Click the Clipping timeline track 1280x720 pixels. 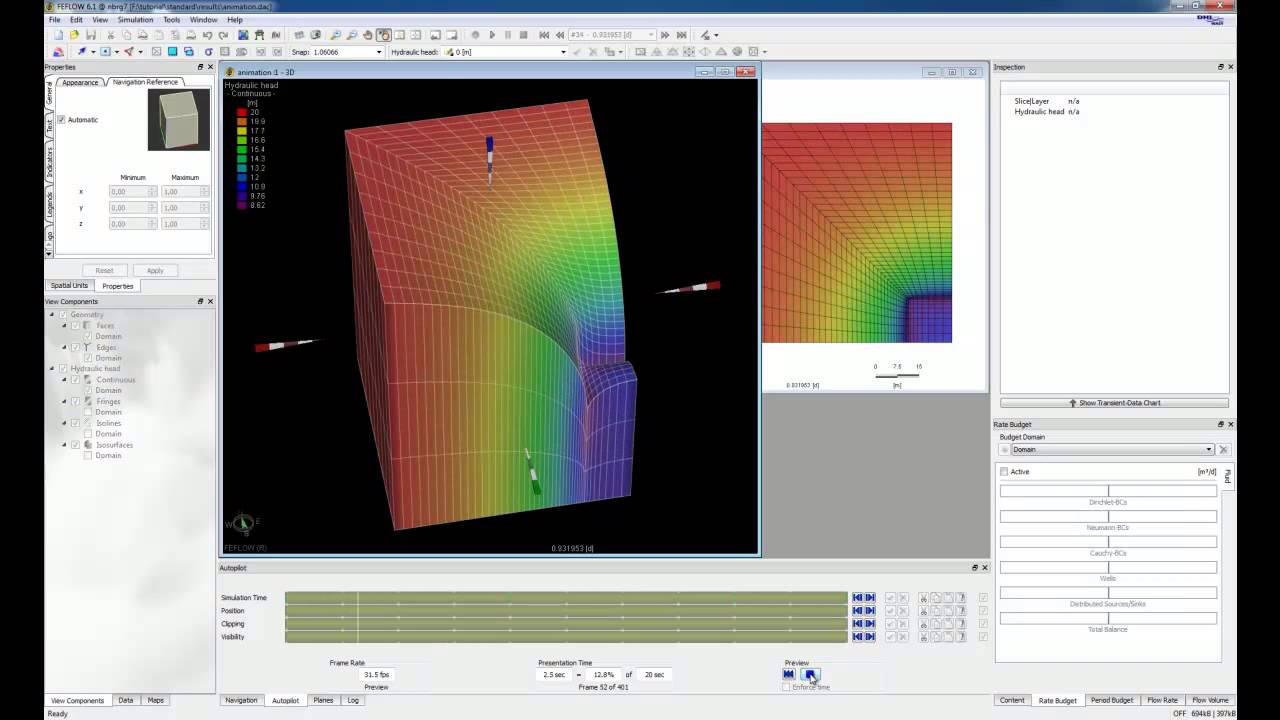(566, 624)
